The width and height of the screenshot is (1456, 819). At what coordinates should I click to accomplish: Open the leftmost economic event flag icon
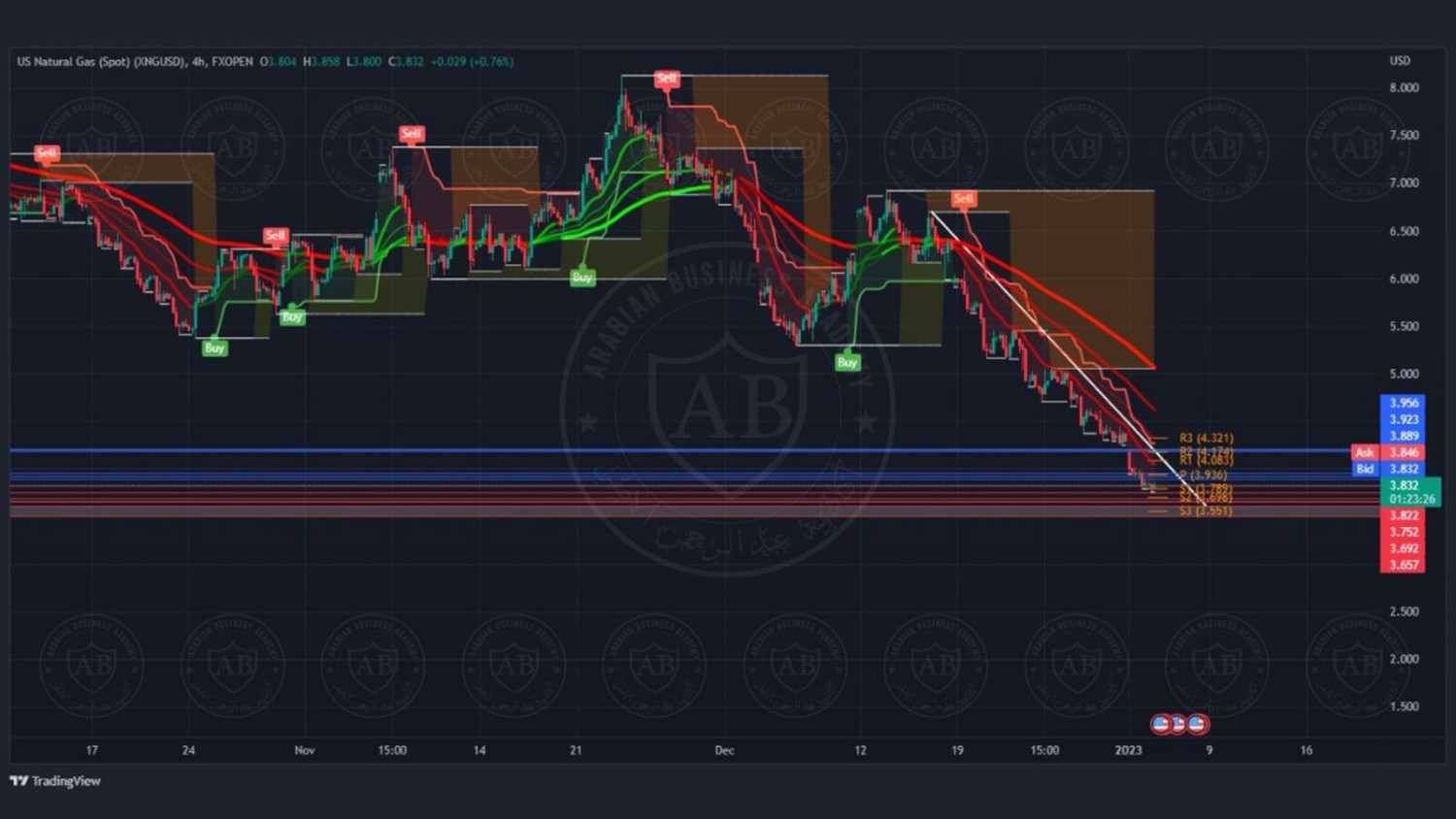(x=1161, y=724)
